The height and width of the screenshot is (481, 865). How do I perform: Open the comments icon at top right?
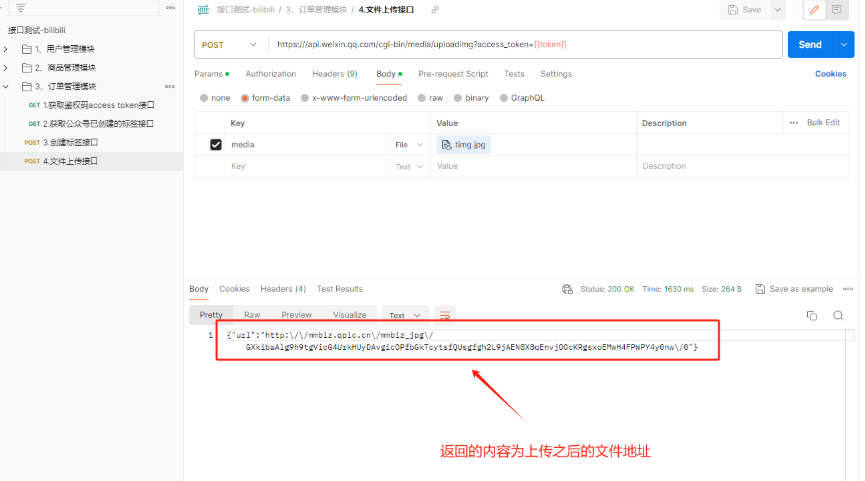pos(837,9)
